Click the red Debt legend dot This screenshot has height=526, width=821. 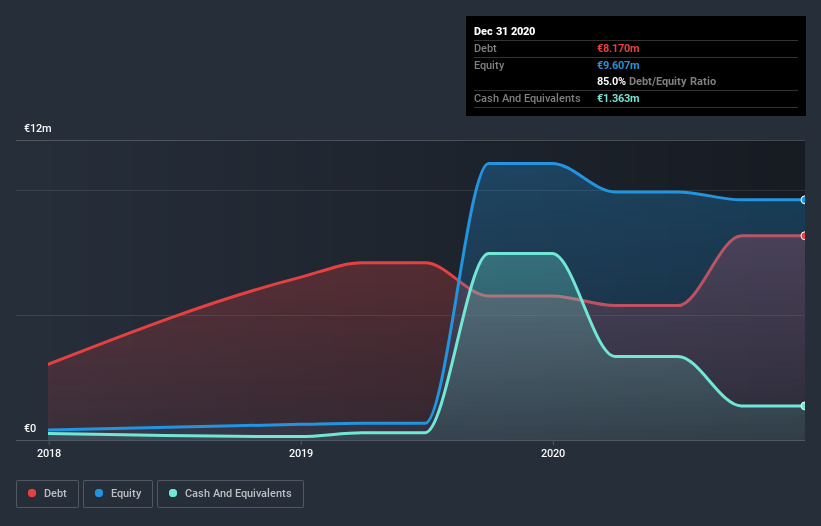click(32, 493)
